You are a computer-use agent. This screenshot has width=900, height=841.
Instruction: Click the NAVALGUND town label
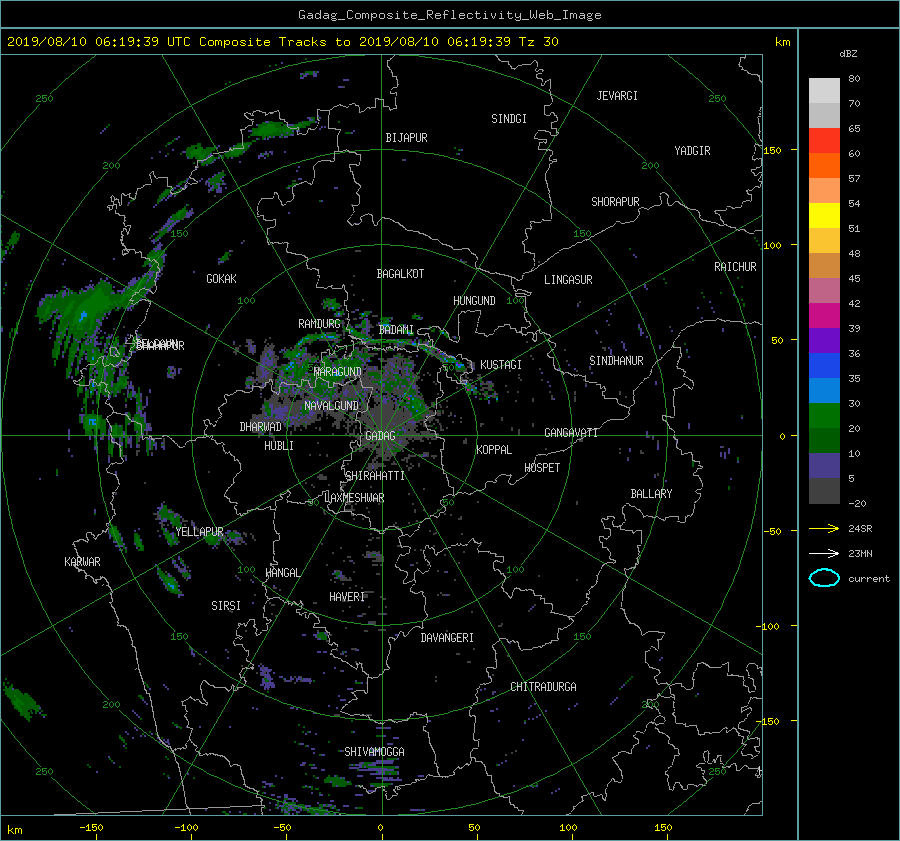331,406
